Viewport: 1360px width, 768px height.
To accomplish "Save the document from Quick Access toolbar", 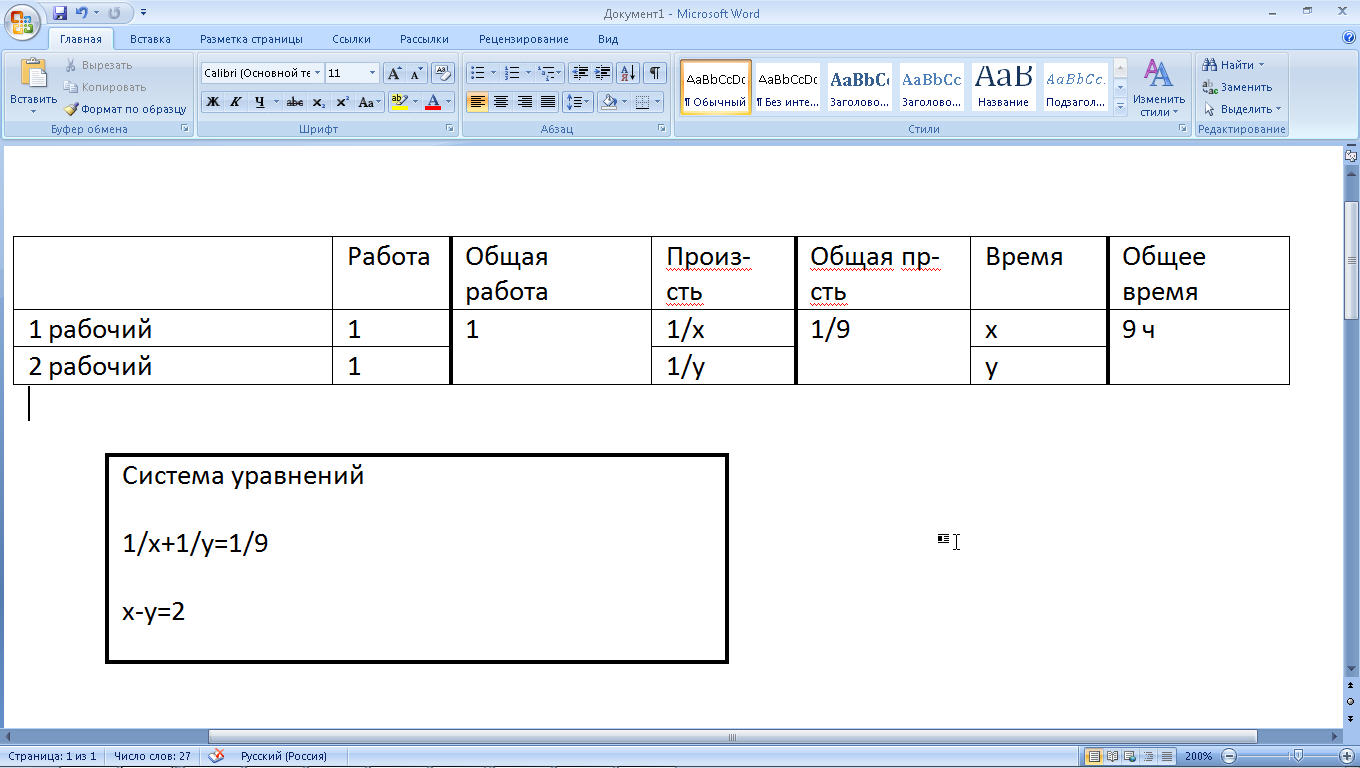I will [x=60, y=13].
